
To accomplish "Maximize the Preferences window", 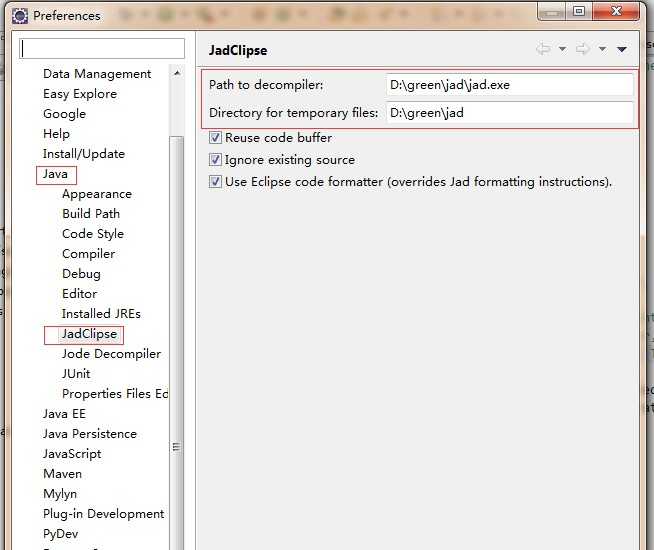I will tap(579, 12).
